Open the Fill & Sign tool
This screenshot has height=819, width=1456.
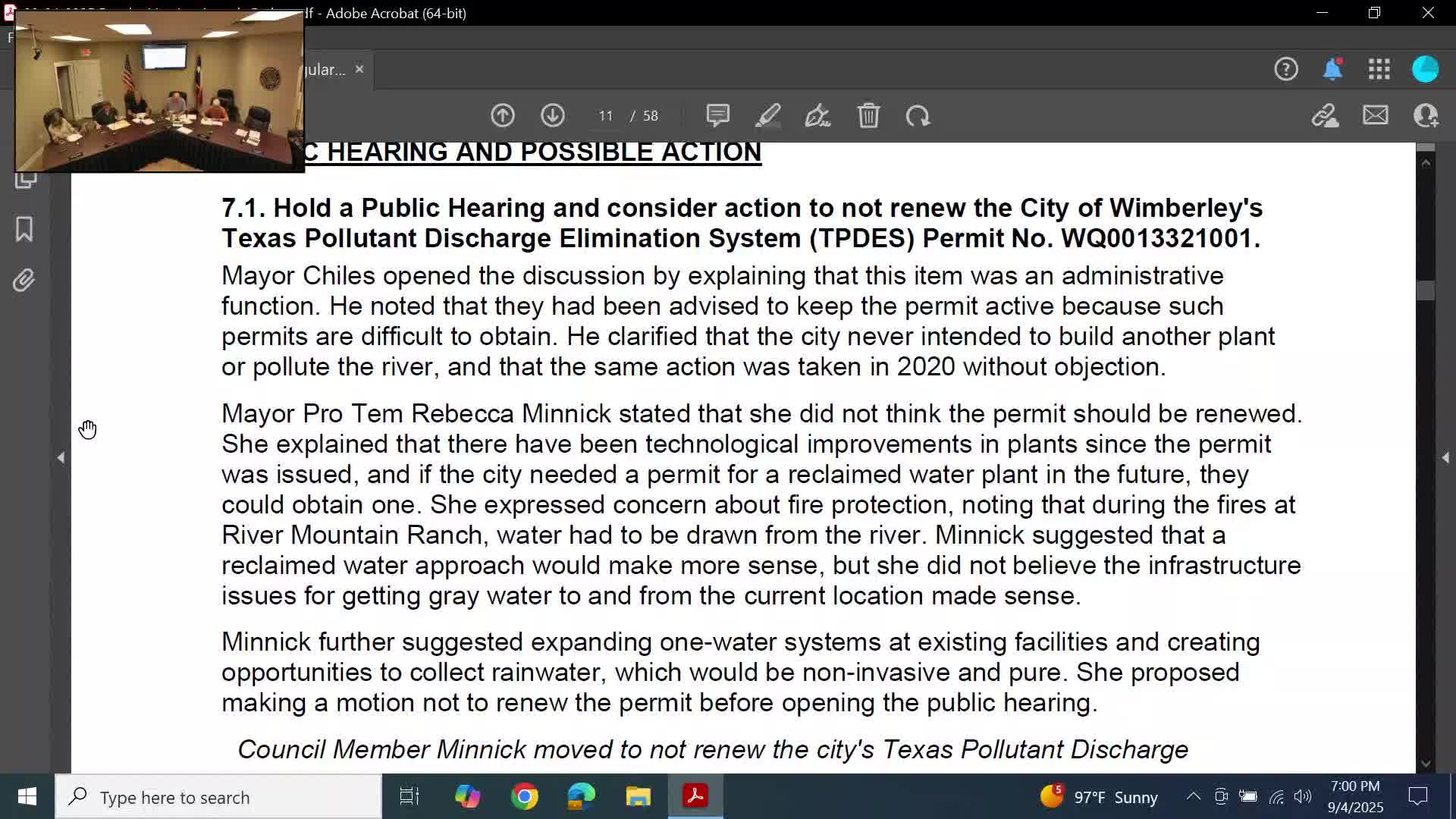tap(817, 115)
